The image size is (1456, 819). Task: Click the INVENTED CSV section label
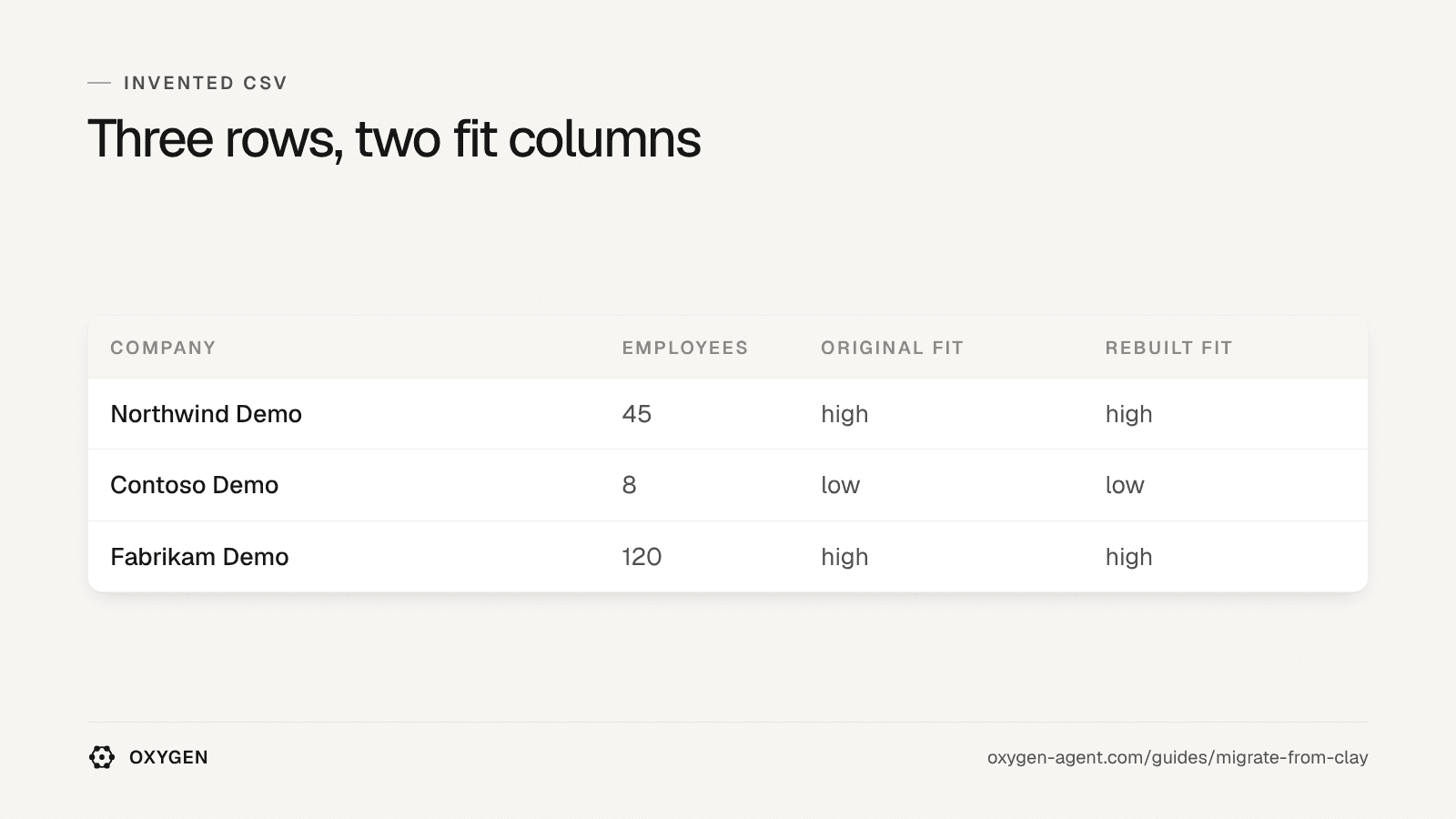coord(206,83)
